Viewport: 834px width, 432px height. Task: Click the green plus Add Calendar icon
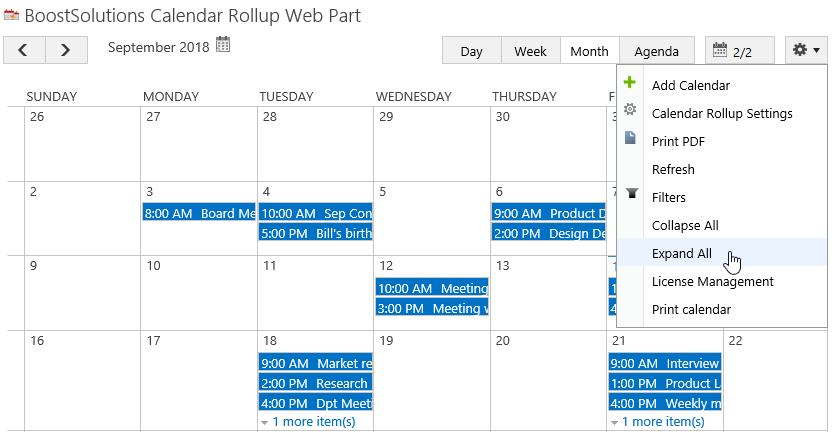630,82
